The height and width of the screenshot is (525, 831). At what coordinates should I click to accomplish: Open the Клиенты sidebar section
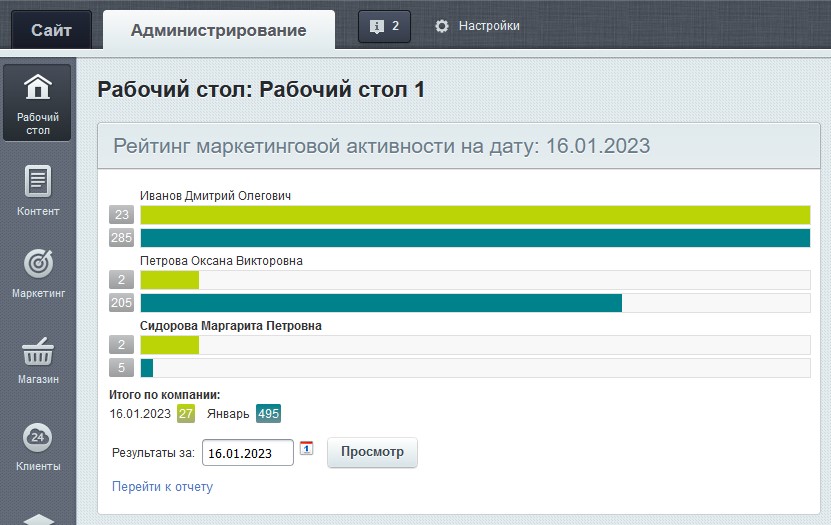[38, 446]
